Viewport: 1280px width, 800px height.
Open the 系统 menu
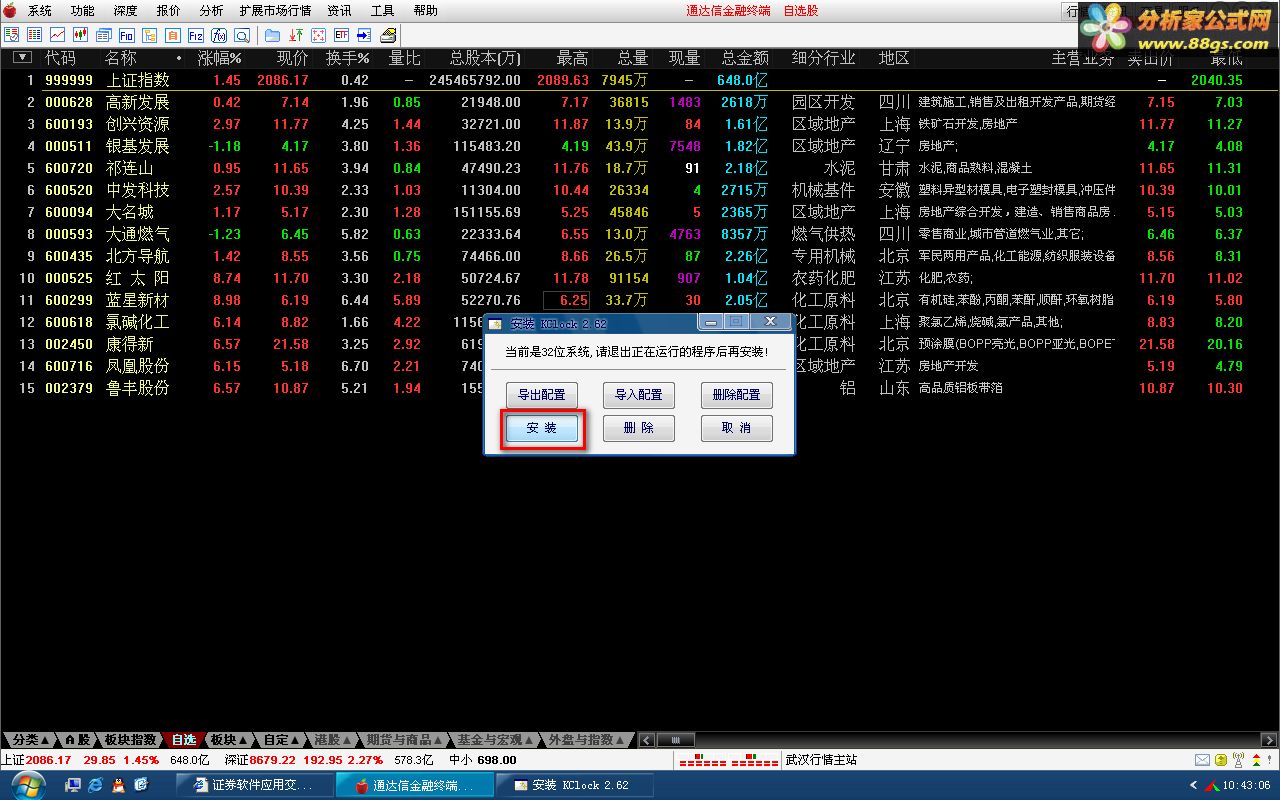pos(40,11)
